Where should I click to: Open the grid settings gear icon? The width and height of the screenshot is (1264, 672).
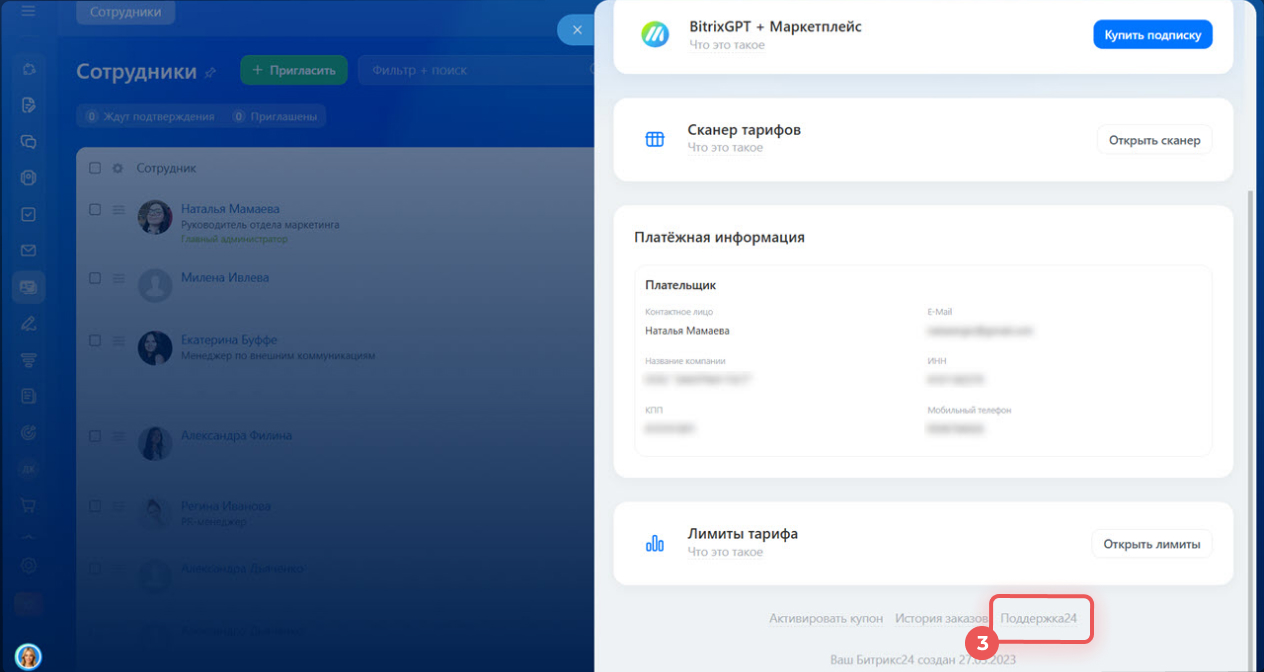(x=117, y=168)
